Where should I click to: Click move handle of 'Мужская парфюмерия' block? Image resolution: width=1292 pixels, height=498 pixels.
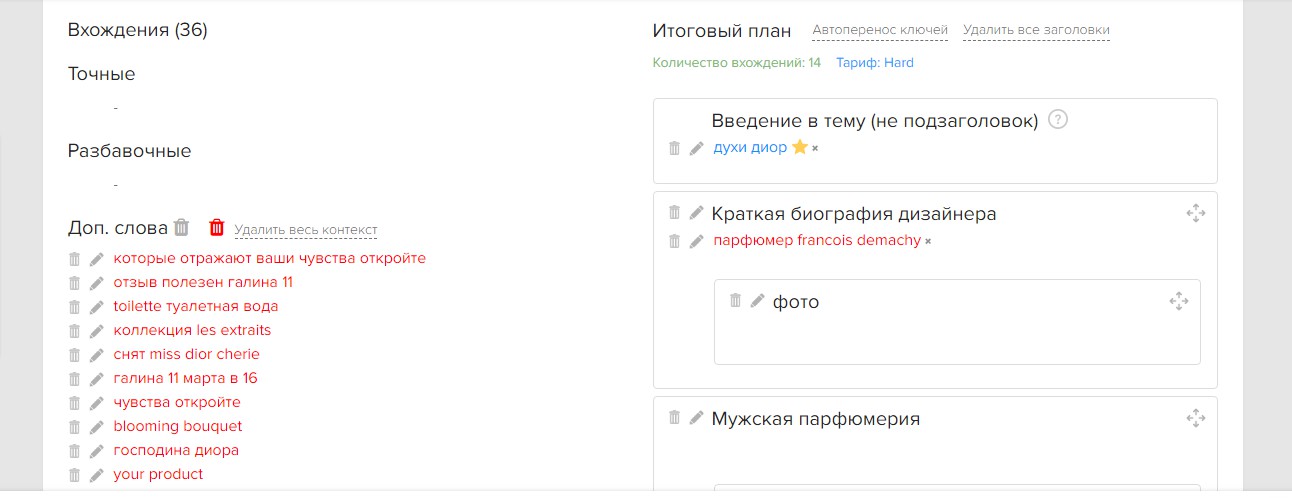[x=1195, y=418]
